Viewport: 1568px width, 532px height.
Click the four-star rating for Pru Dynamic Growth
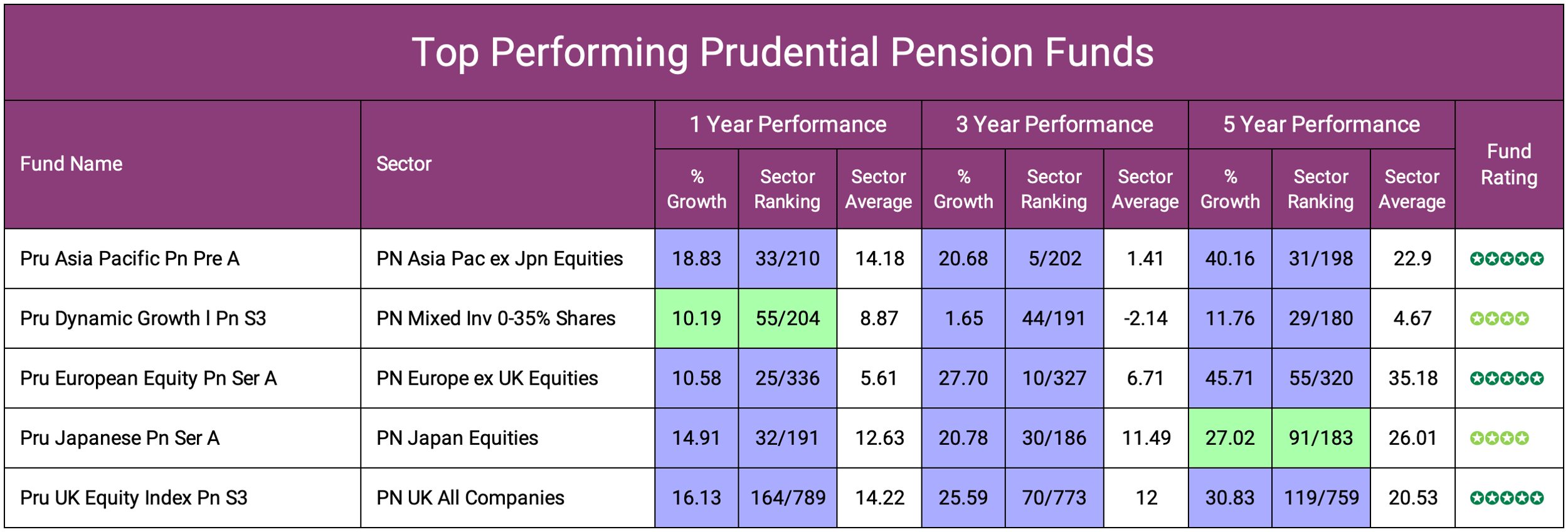coord(1499,319)
